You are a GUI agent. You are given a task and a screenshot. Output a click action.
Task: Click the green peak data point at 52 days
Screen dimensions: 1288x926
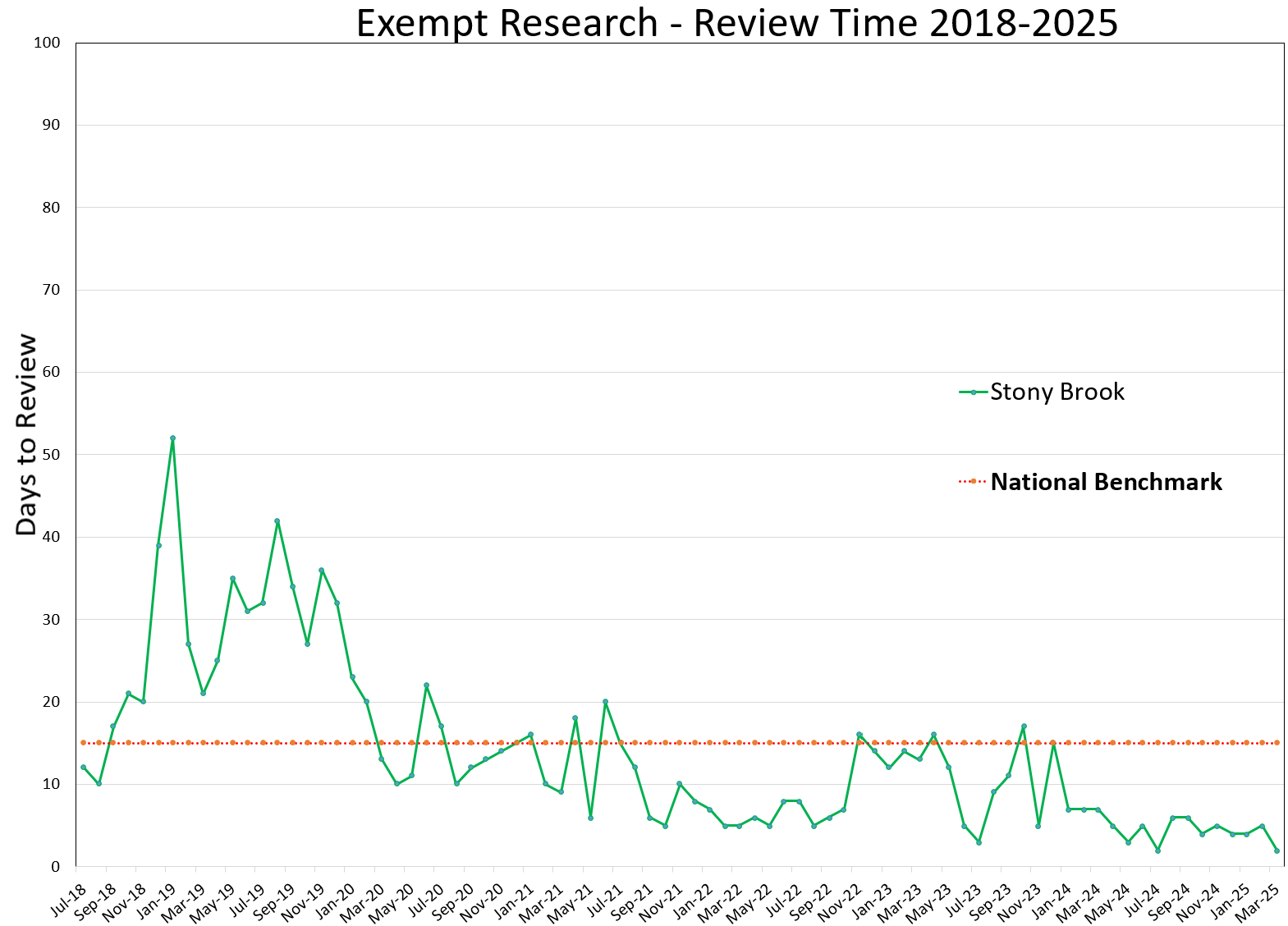pos(172,438)
